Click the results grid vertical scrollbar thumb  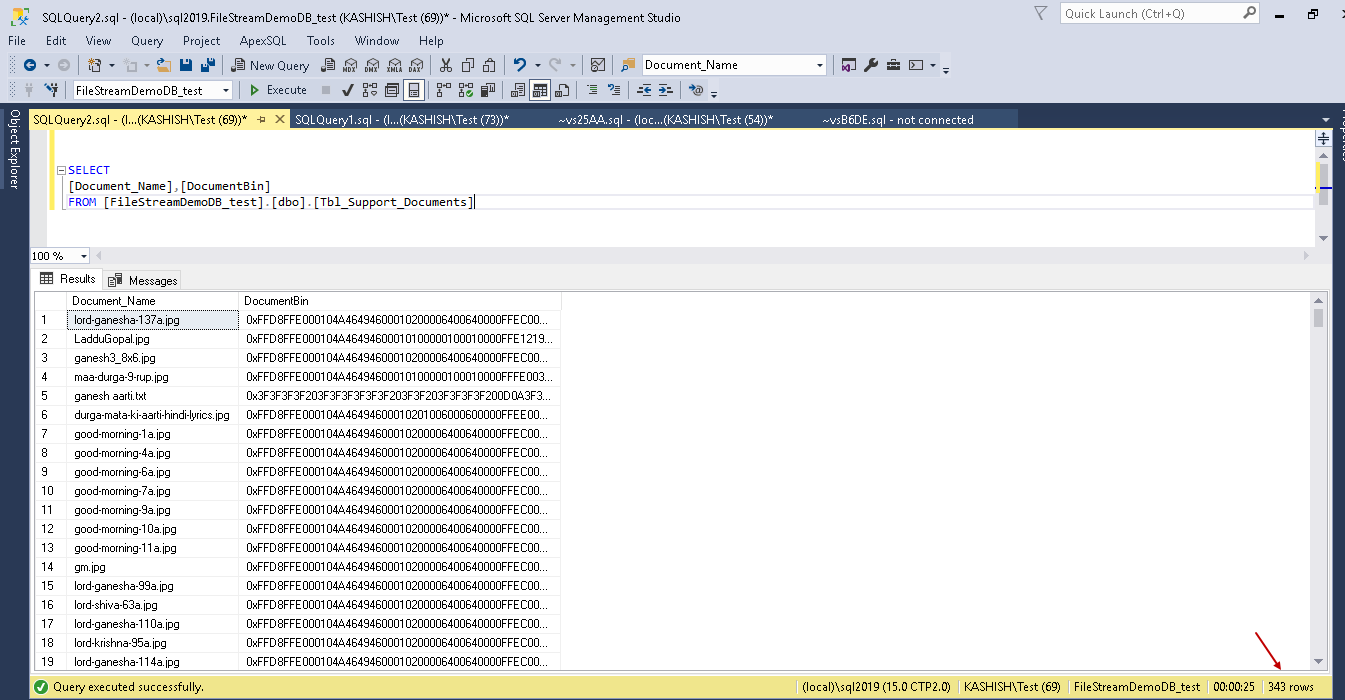(1318, 318)
